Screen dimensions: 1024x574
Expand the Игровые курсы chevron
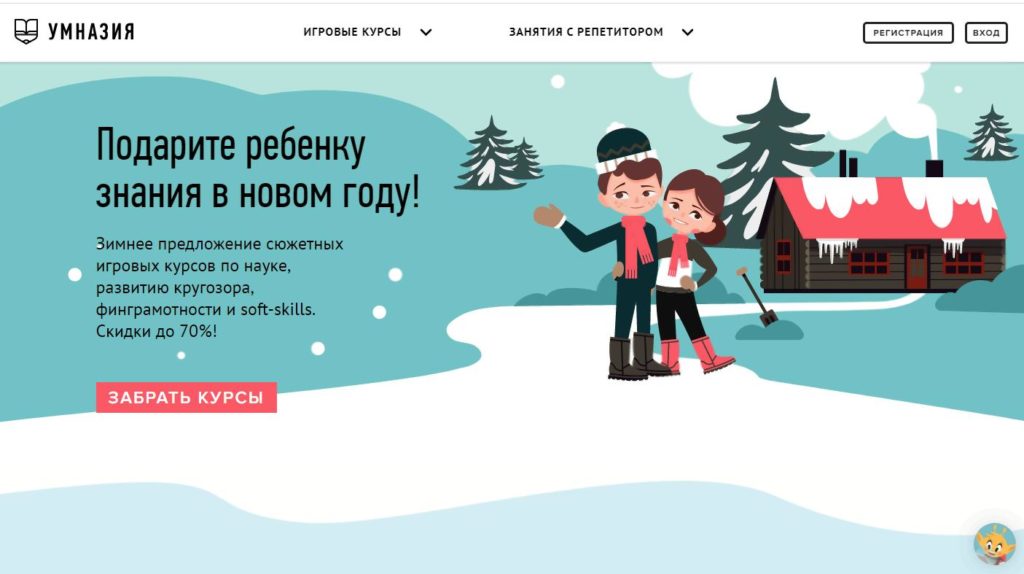coord(426,32)
